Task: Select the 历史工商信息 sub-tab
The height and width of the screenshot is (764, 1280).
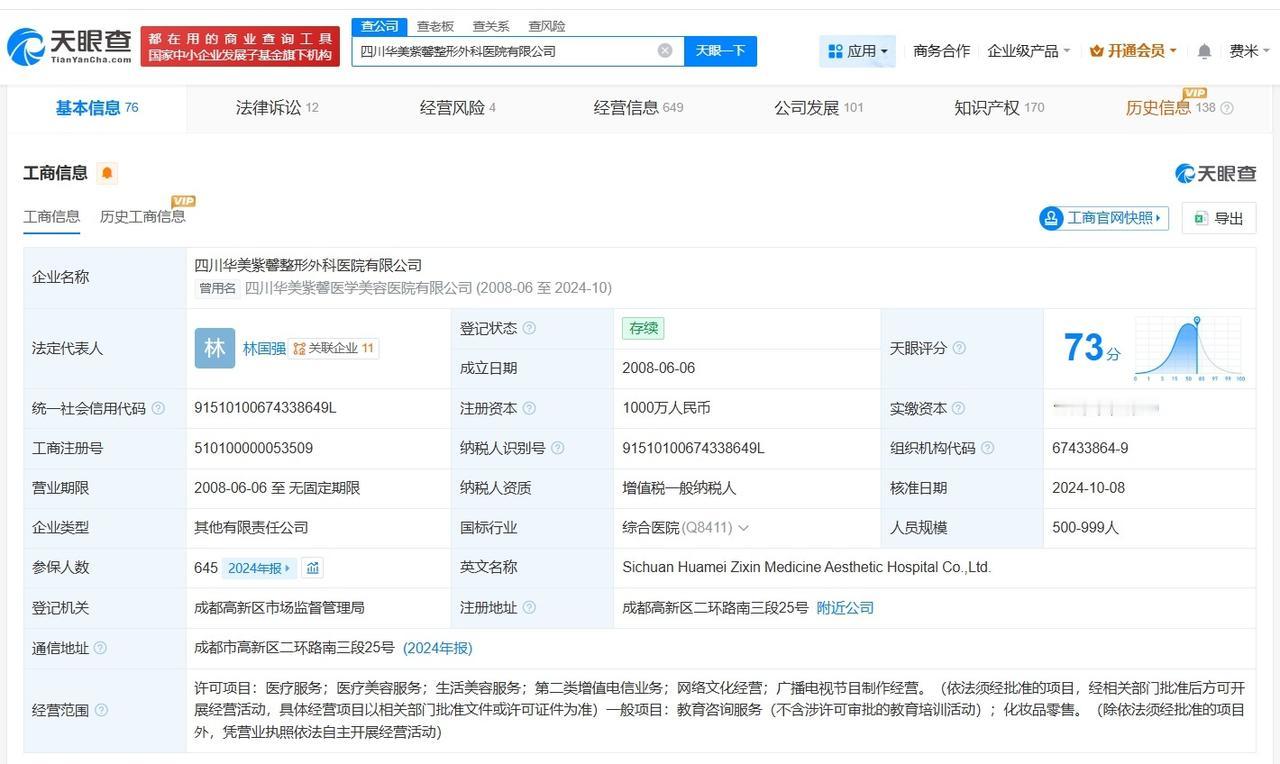Action: pyautogui.click(x=142, y=217)
